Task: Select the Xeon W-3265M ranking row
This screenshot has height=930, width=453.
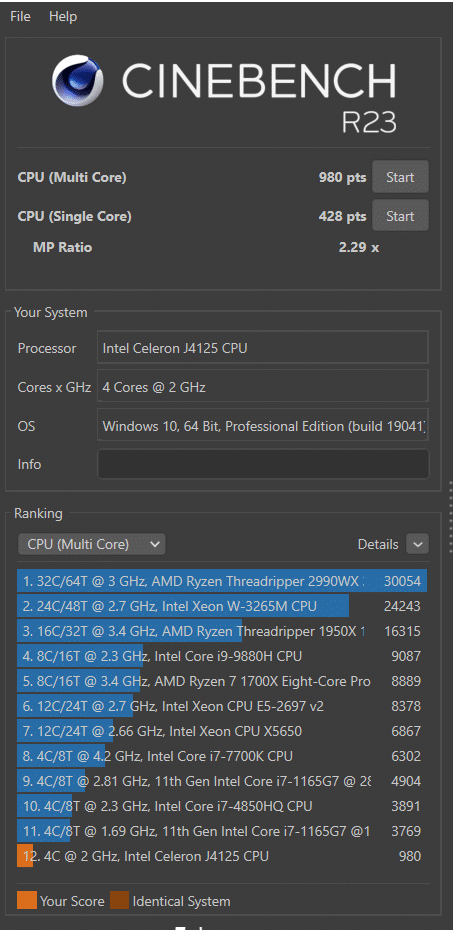Action: pos(222,606)
